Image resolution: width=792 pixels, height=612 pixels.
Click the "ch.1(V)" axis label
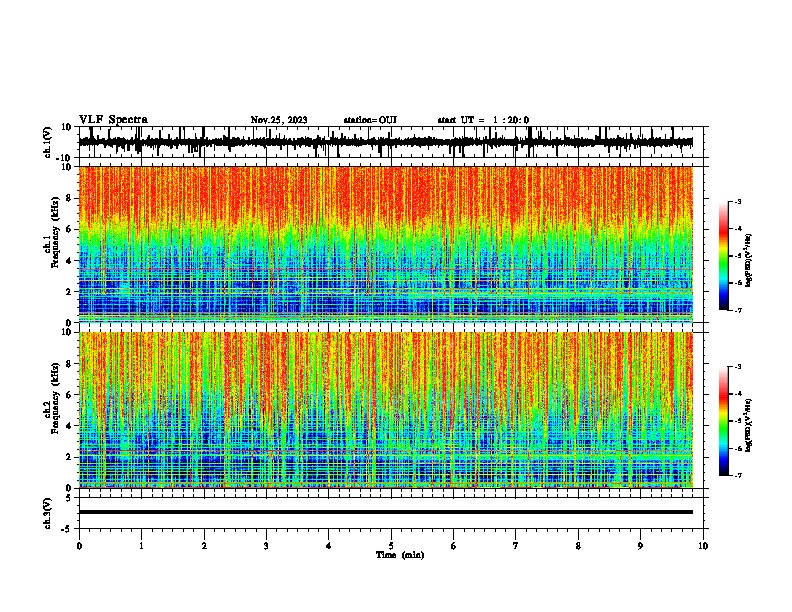point(48,142)
